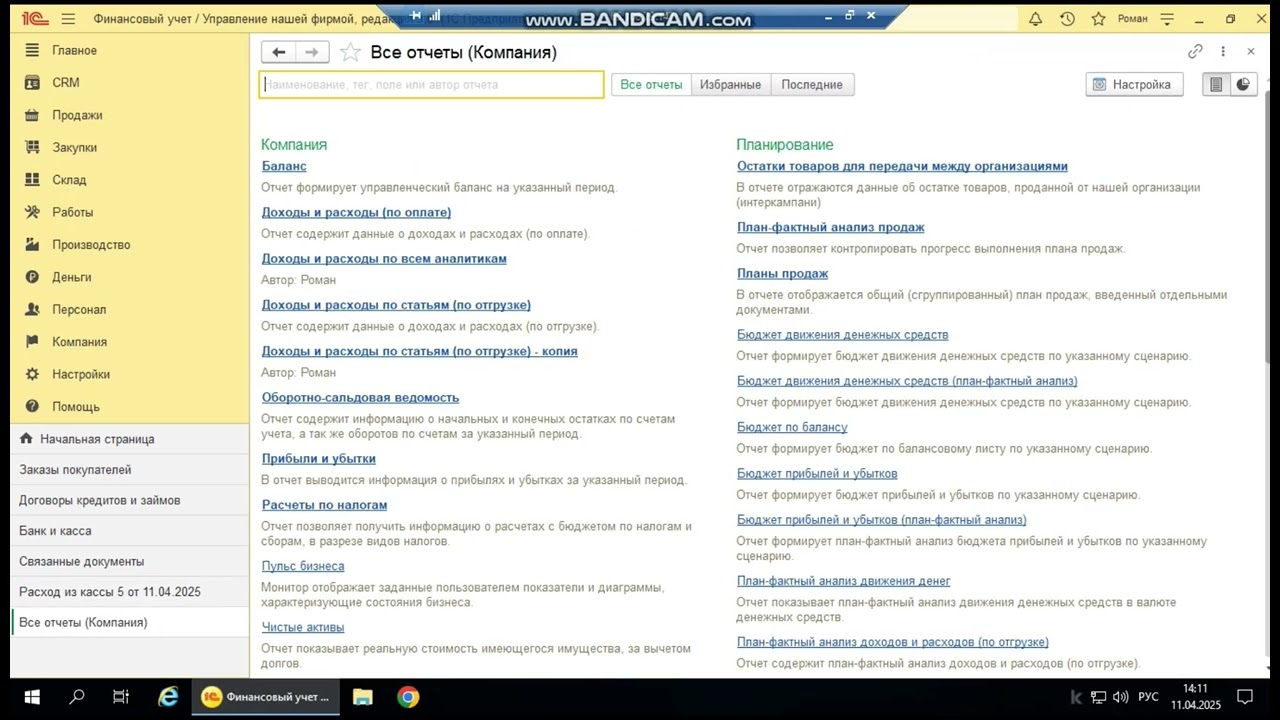Image resolution: width=1280 pixels, height=720 pixels.
Task: Open Планы продаж report
Action: pos(782,273)
